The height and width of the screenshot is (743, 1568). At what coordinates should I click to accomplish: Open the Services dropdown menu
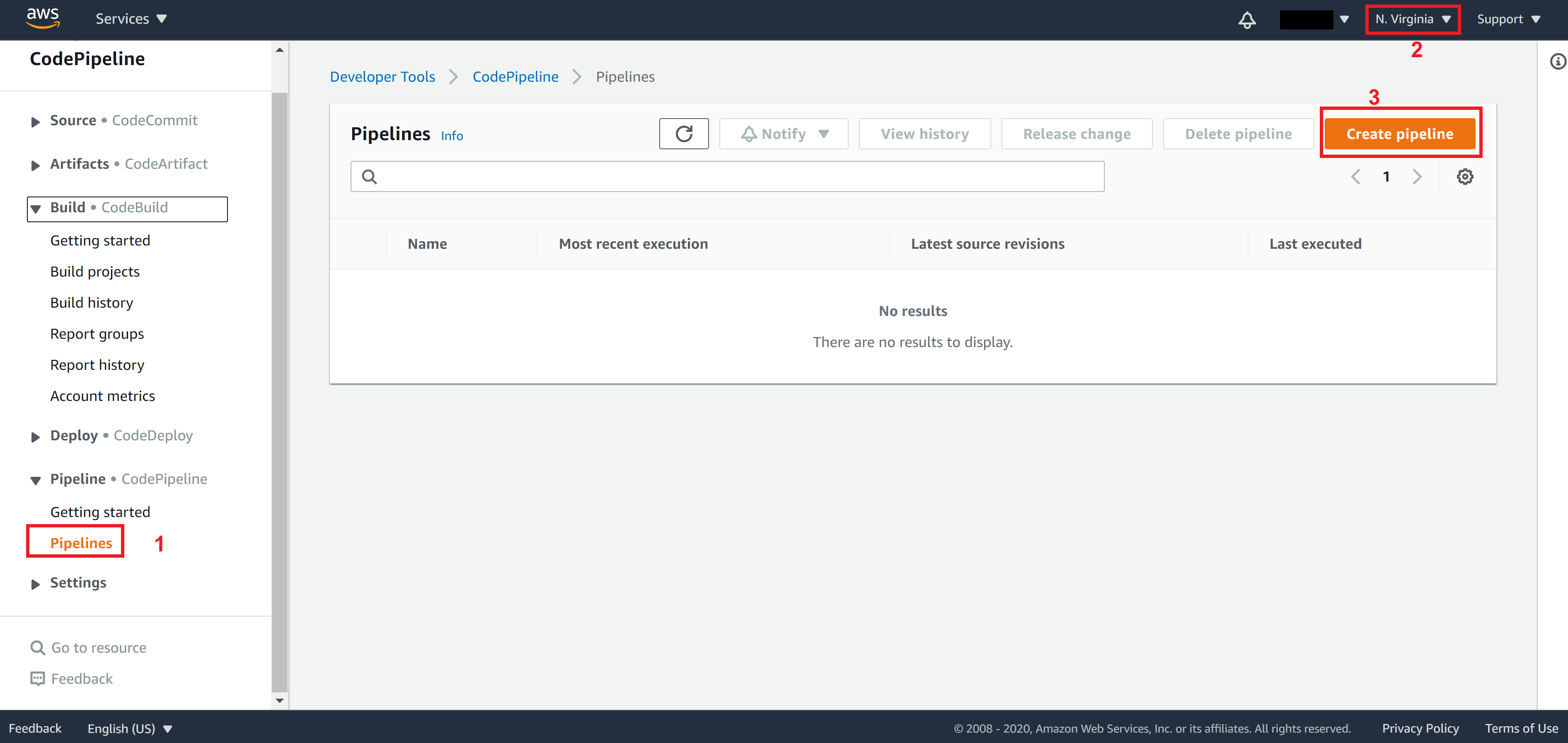click(131, 19)
